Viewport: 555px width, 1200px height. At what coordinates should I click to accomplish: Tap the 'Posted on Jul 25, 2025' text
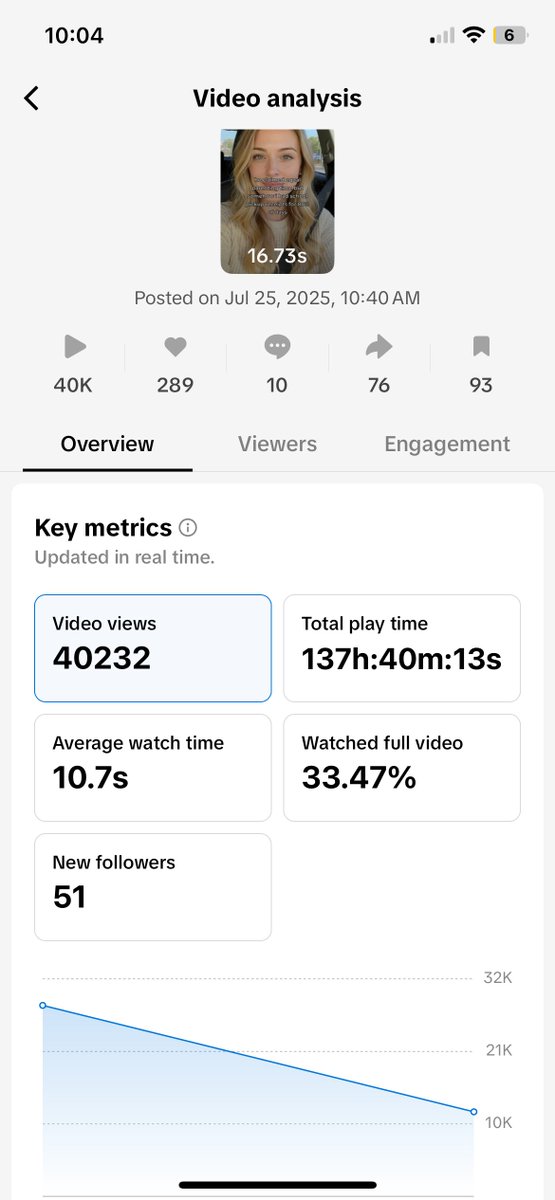click(277, 298)
